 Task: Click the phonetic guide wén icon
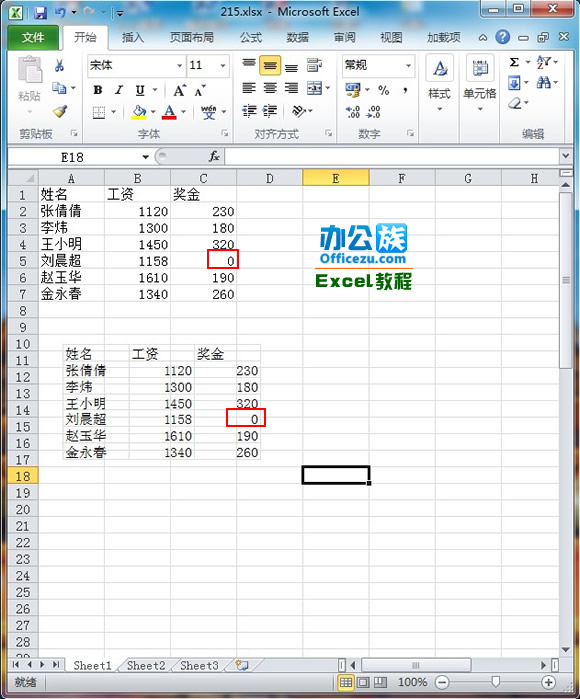pos(209,112)
